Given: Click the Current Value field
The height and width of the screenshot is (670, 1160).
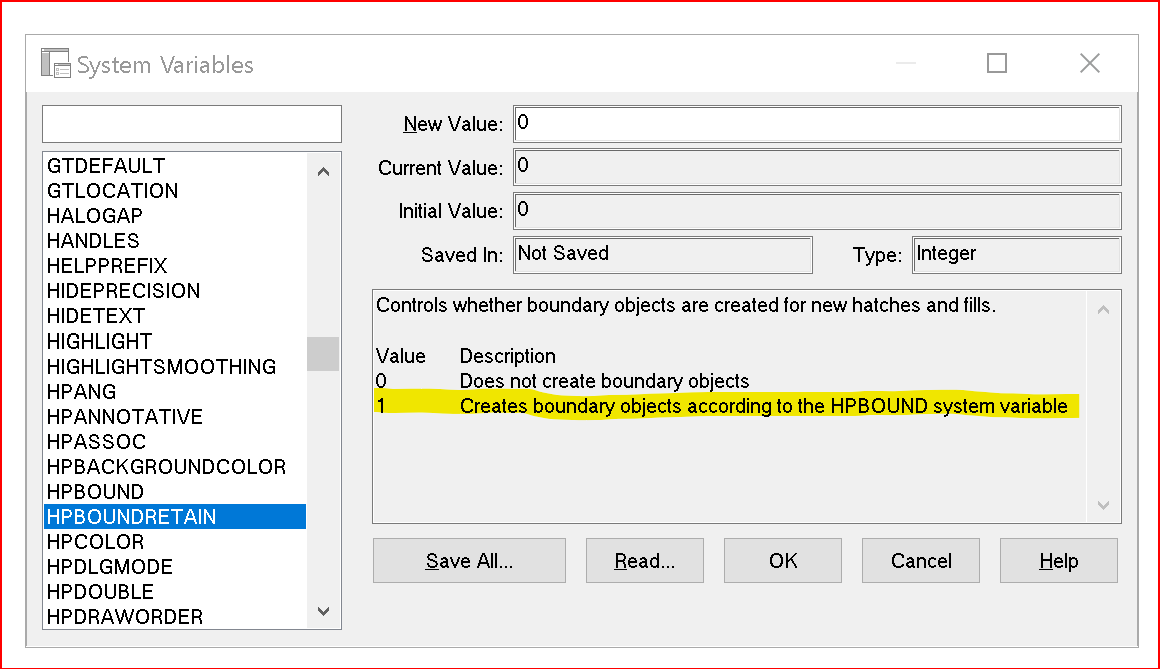Looking at the screenshot, I should pyautogui.click(x=817, y=167).
